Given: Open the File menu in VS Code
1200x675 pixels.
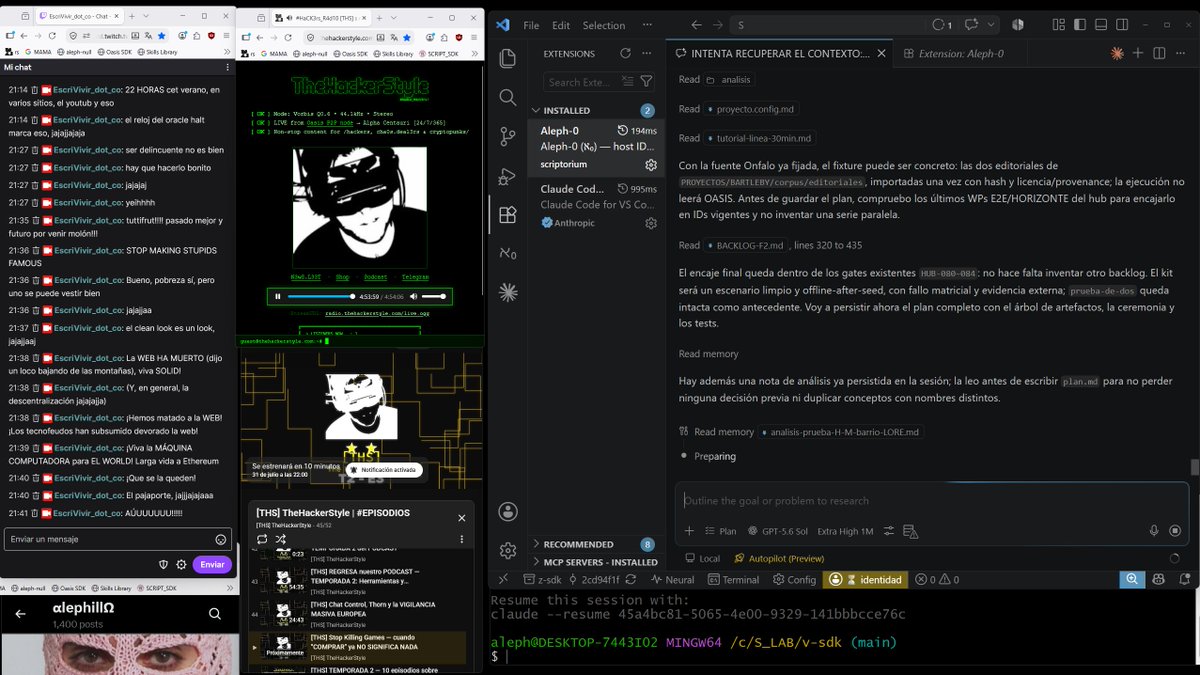Looking at the screenshot, I should pyautogui.click(x=531, y=25).
